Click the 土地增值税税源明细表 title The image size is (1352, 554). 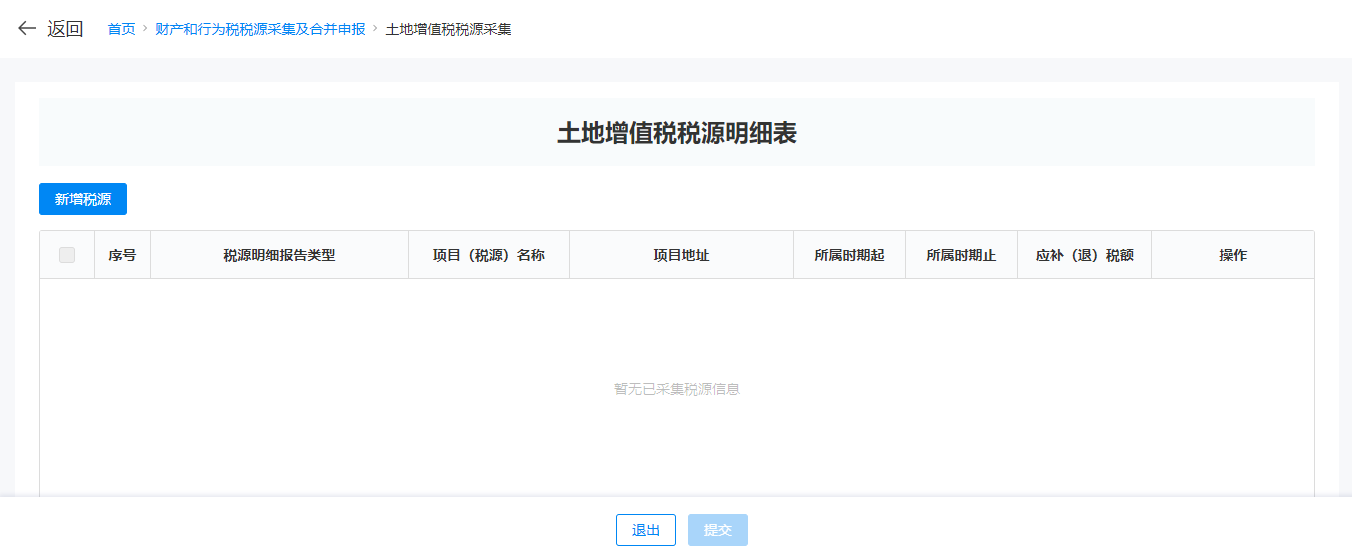[676, 133]
